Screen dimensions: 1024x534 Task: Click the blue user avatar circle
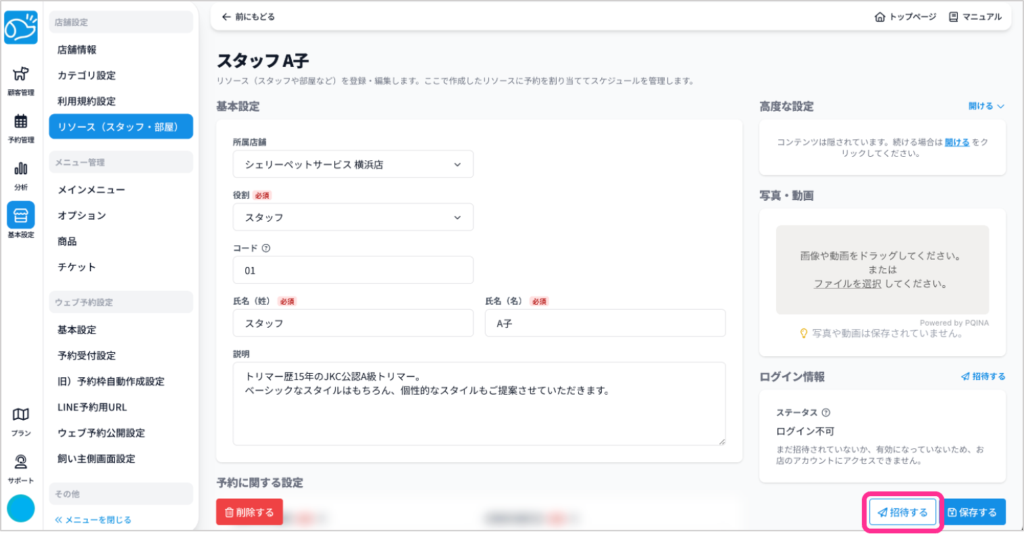[20, 508]
